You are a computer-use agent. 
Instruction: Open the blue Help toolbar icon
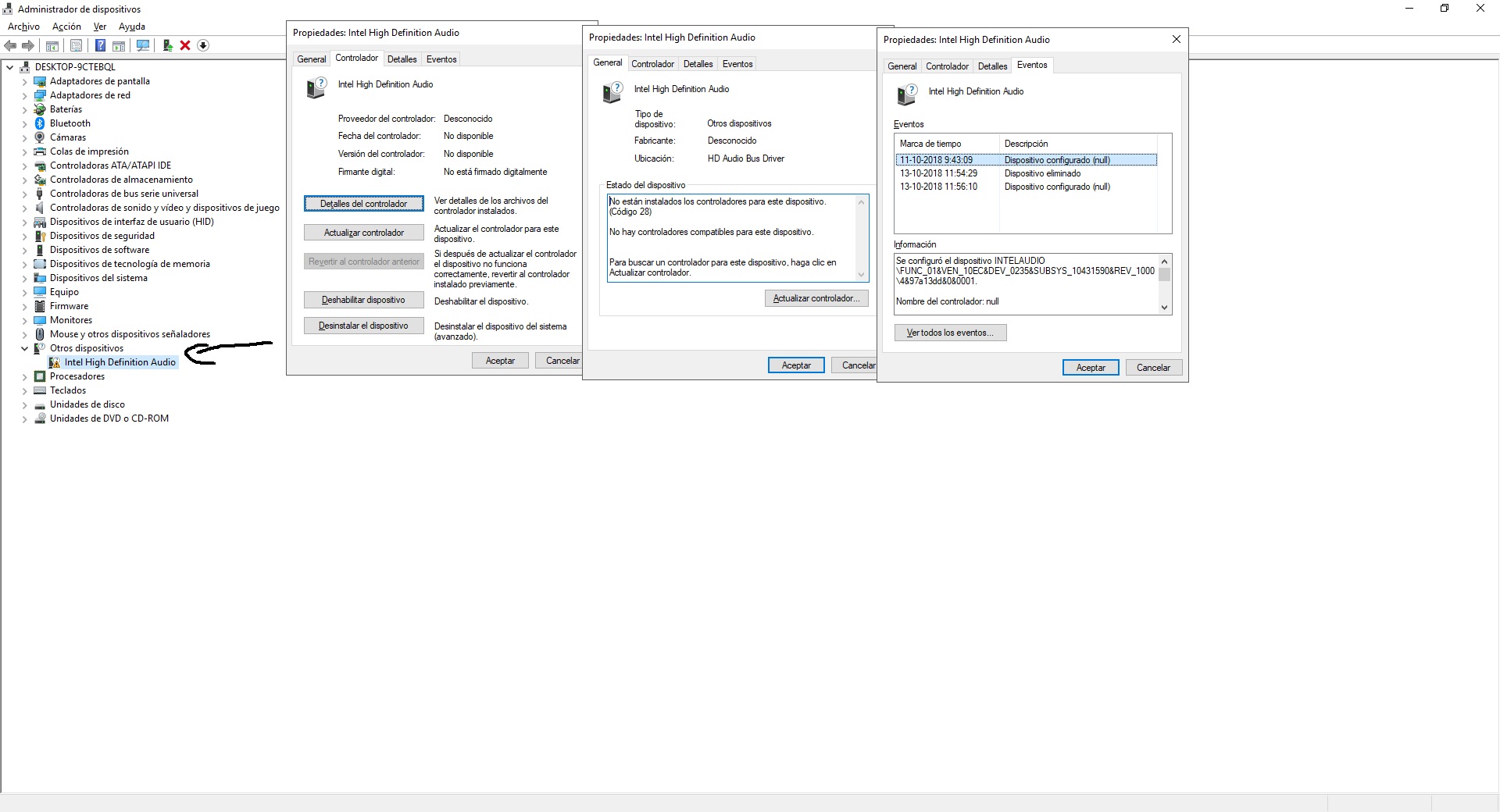(x=100, y=45)
